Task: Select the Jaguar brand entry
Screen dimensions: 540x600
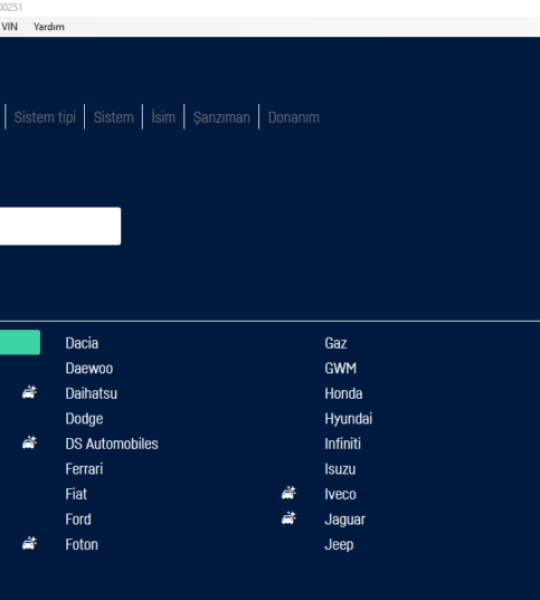Action: pyautogui.click(x=345, y=520)
